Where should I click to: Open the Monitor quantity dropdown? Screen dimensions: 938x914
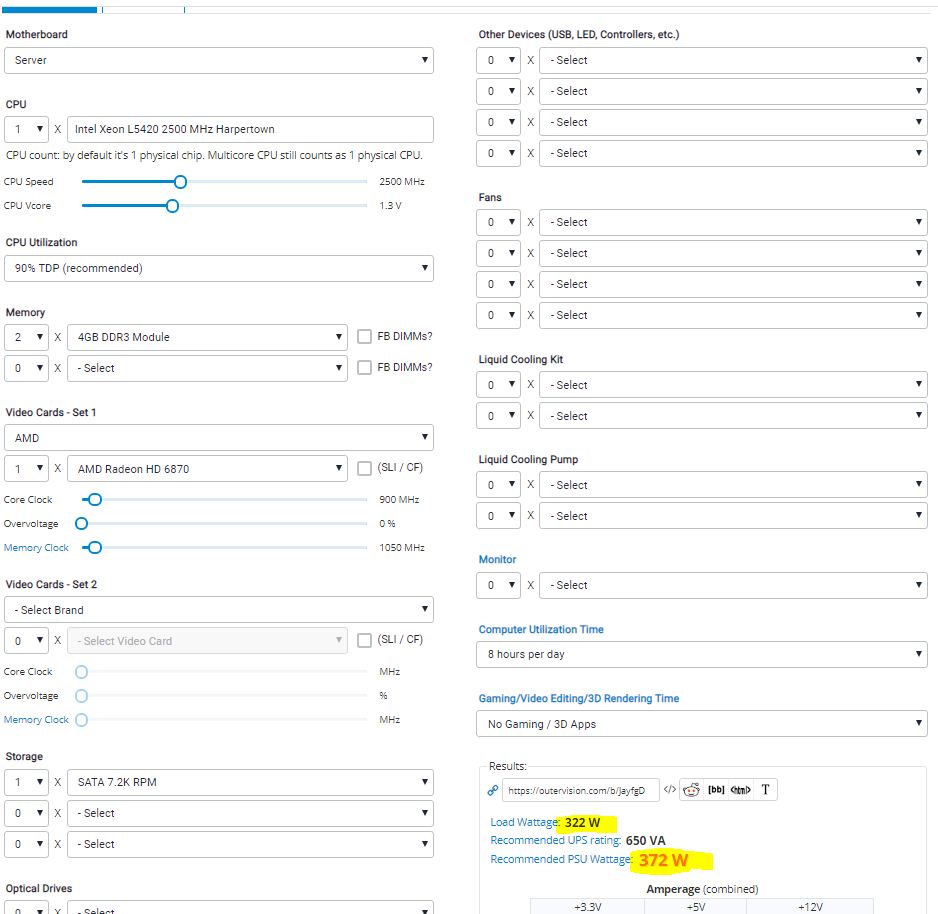(x=499, y=586)
